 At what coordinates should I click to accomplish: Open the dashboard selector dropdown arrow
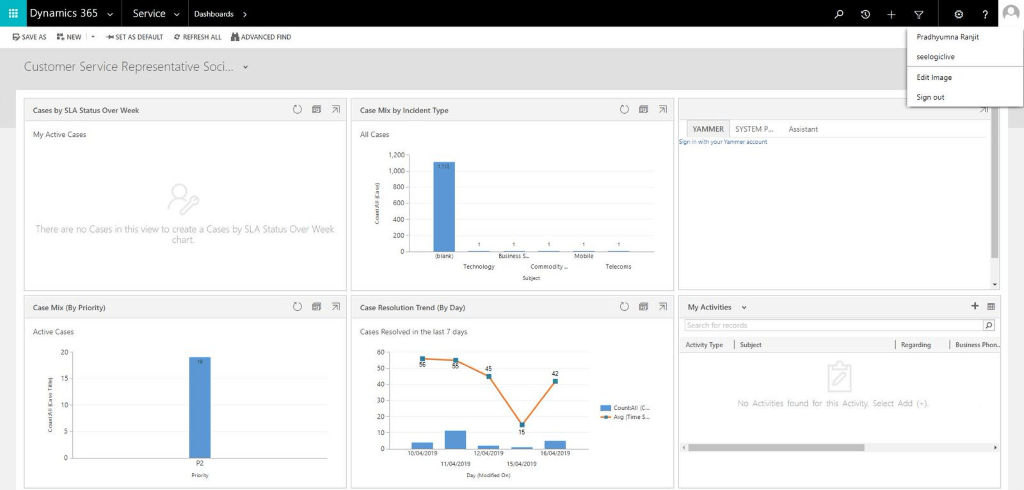click(245, 67)
